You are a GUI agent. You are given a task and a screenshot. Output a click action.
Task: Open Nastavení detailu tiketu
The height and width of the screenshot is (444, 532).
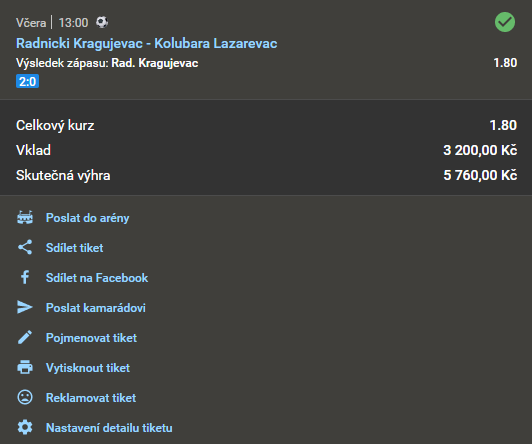pos(109,428)
